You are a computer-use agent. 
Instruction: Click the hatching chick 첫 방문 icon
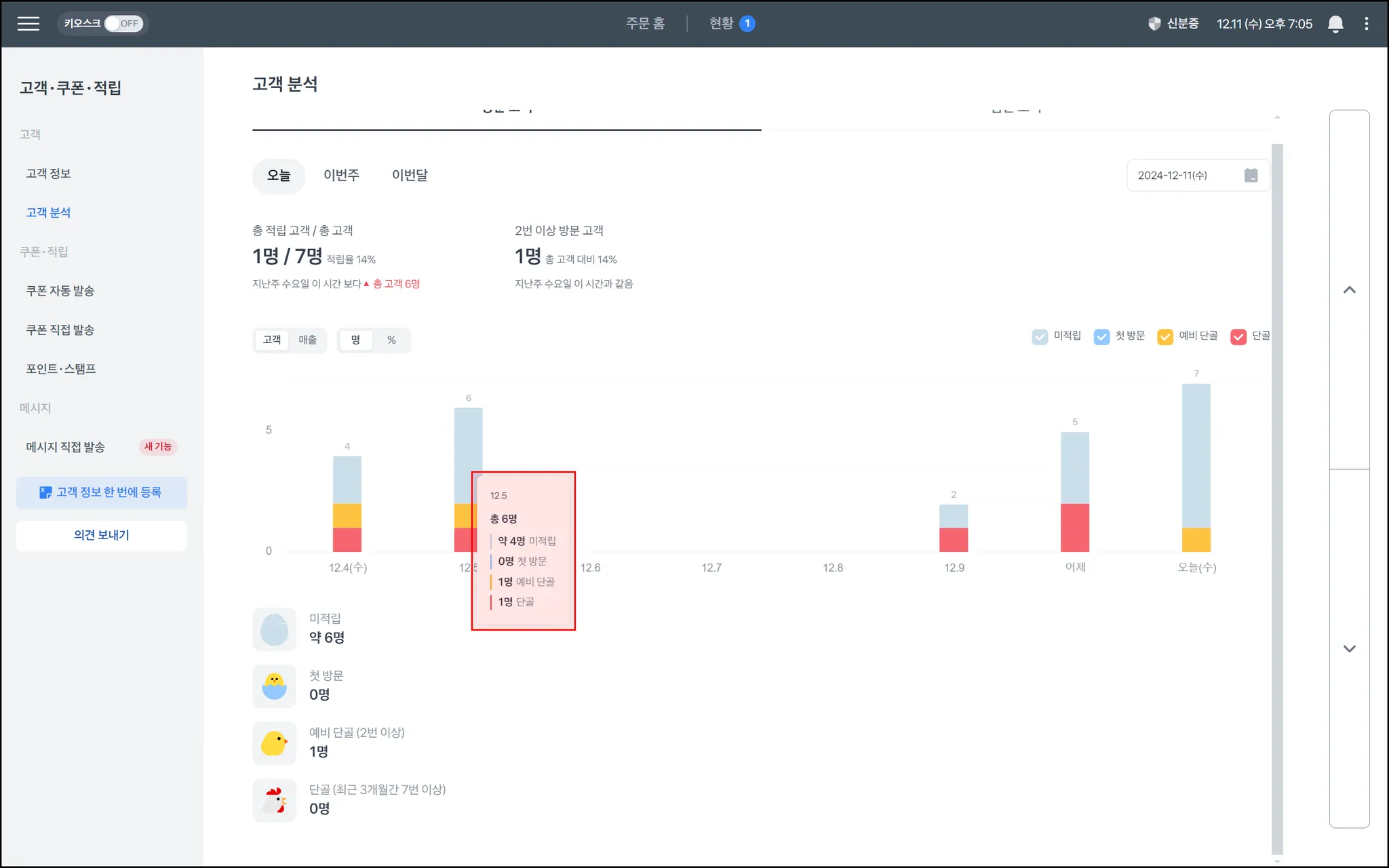[x=274, y=686]
